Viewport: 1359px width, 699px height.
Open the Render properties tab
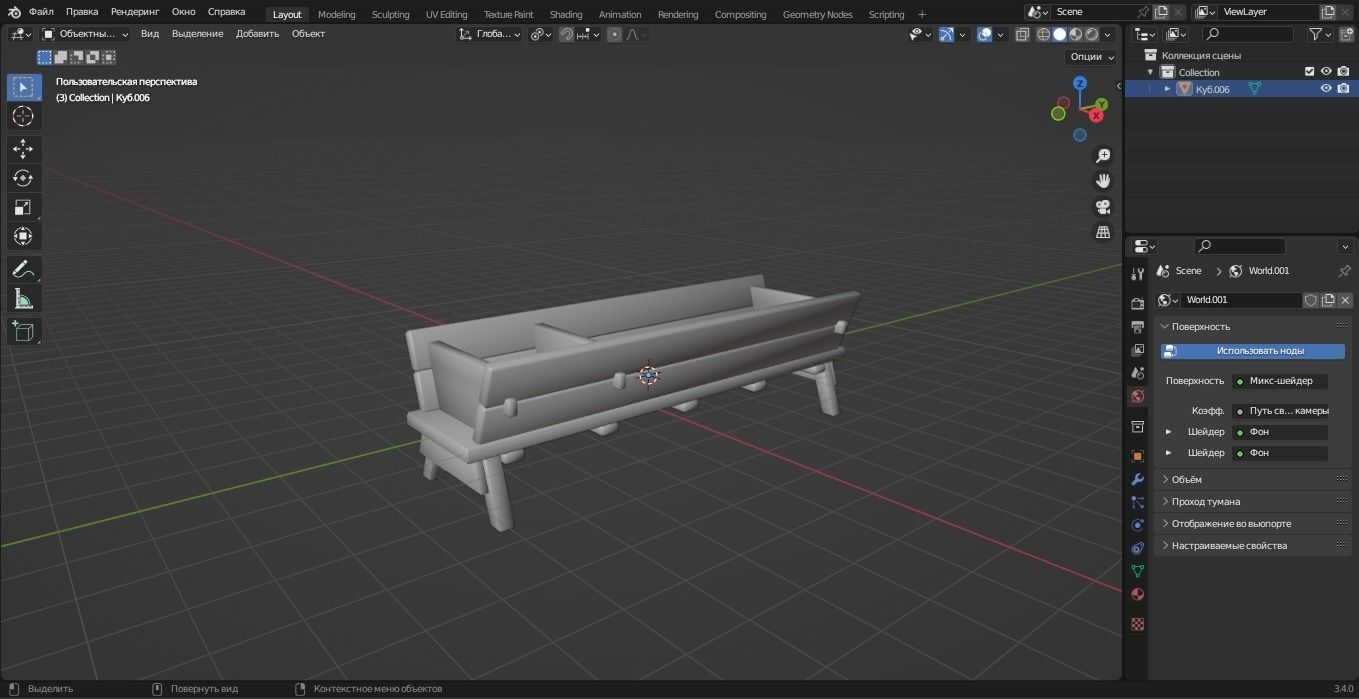[x=1137, y=303]
